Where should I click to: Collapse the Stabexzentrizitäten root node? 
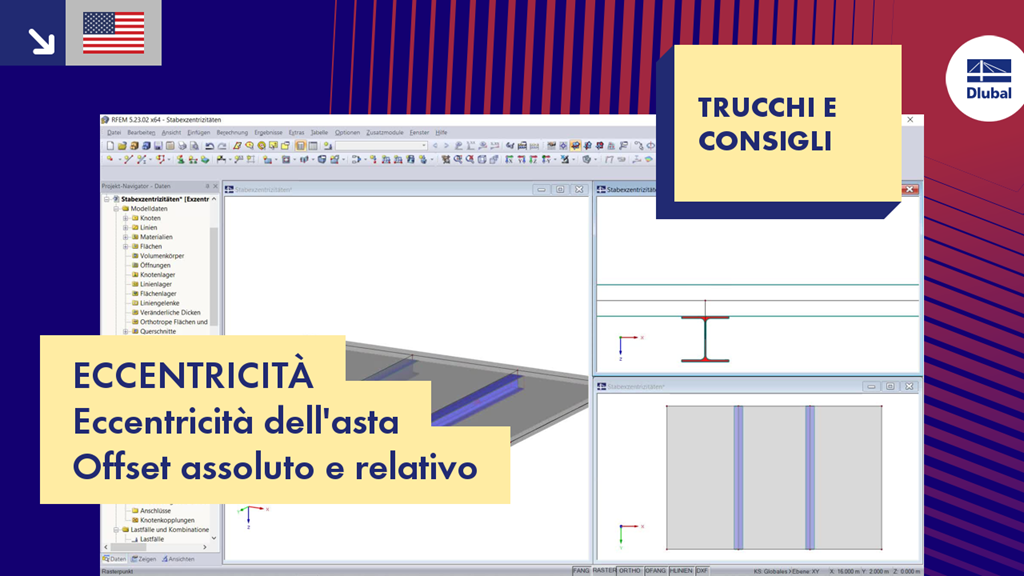coord(107,199)
